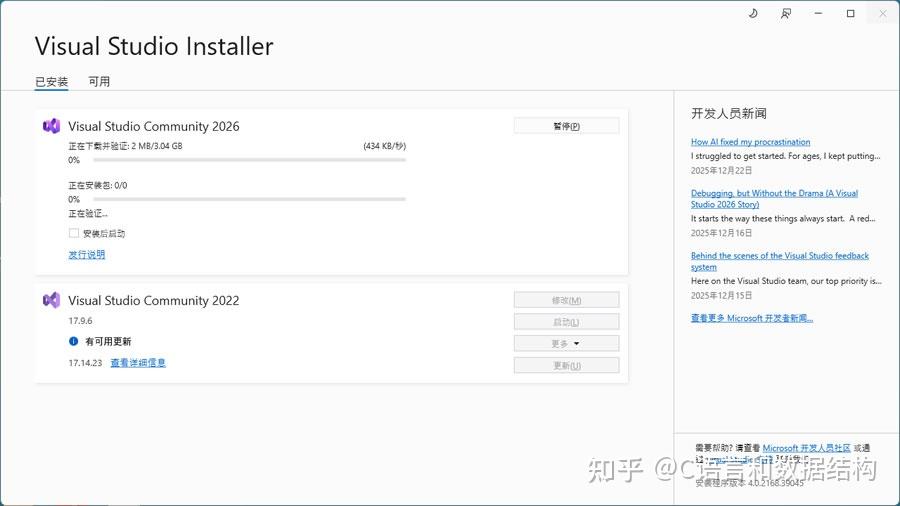Click the 启动(L) button
This screenshot has height=506, width=900.
click(x=567, y=322)
